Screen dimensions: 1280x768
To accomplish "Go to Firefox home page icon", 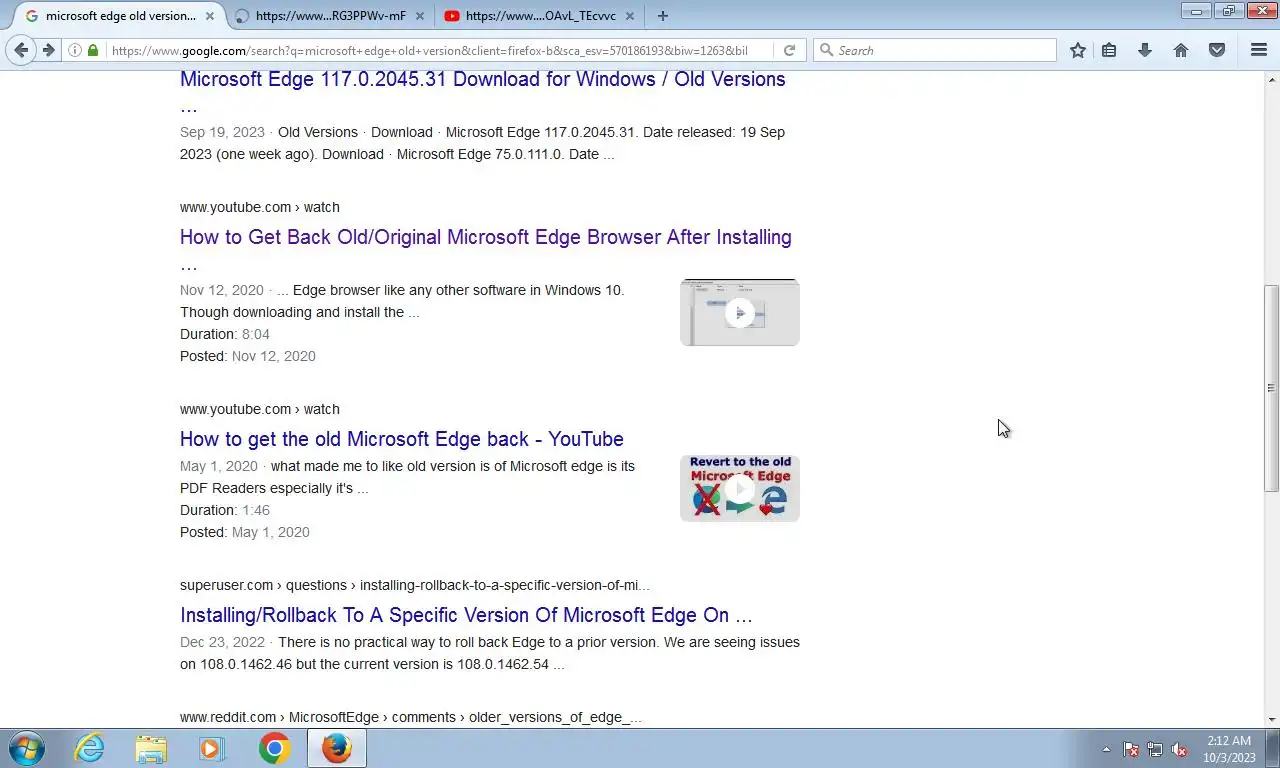I will click(x=1181, y=50).
